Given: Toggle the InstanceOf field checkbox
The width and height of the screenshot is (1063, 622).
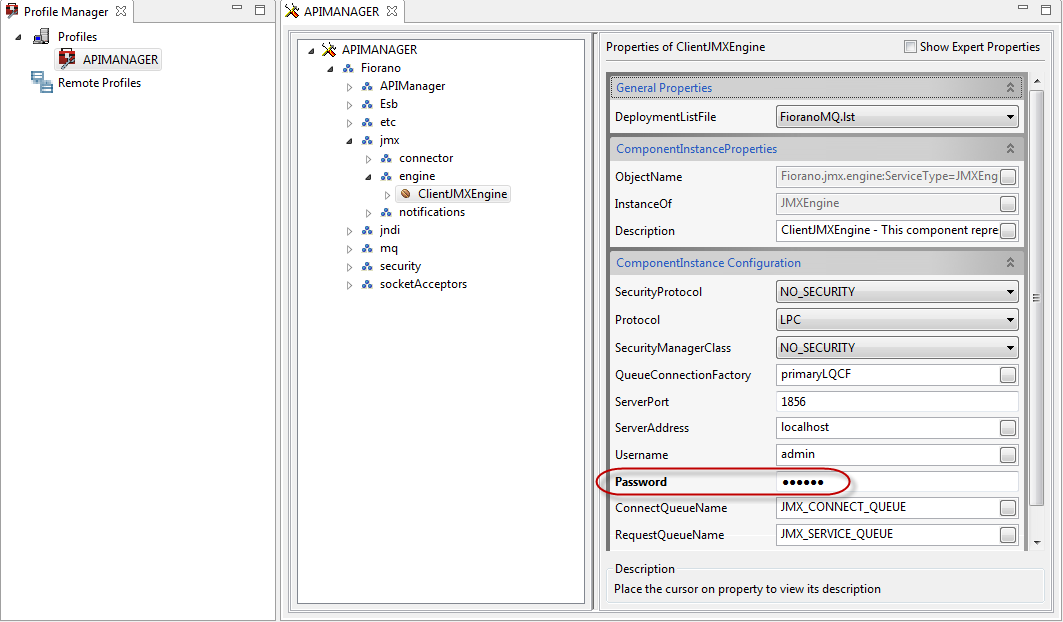Looking at the screenshot, I should (1008, 203).
